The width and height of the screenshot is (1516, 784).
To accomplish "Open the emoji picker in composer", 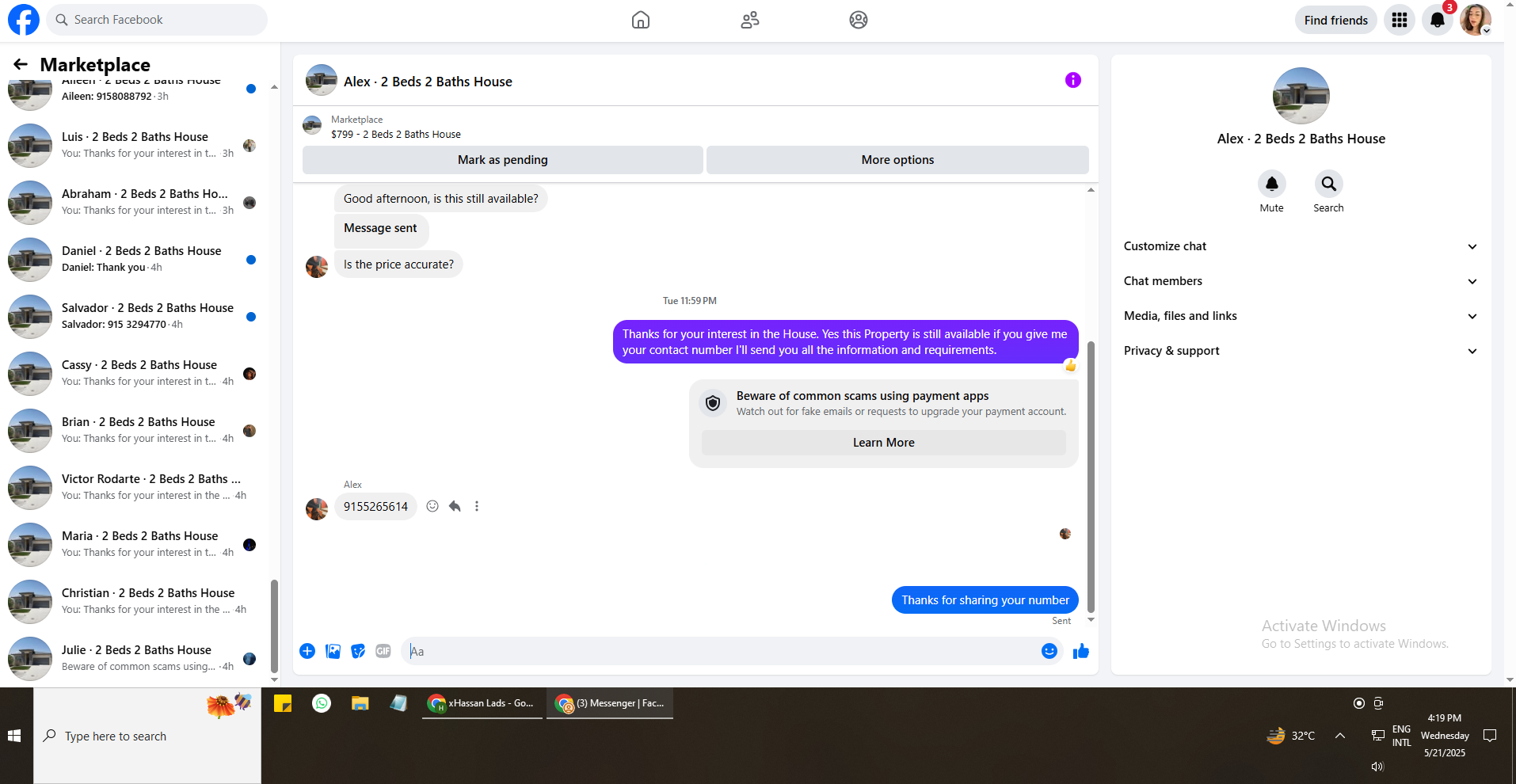I will coord(1049,651).
